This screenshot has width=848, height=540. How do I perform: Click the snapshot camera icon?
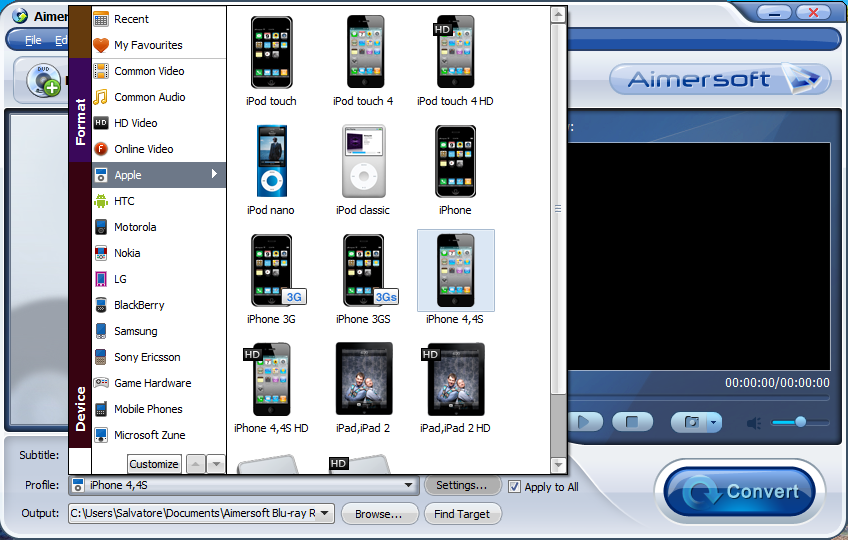689,422
